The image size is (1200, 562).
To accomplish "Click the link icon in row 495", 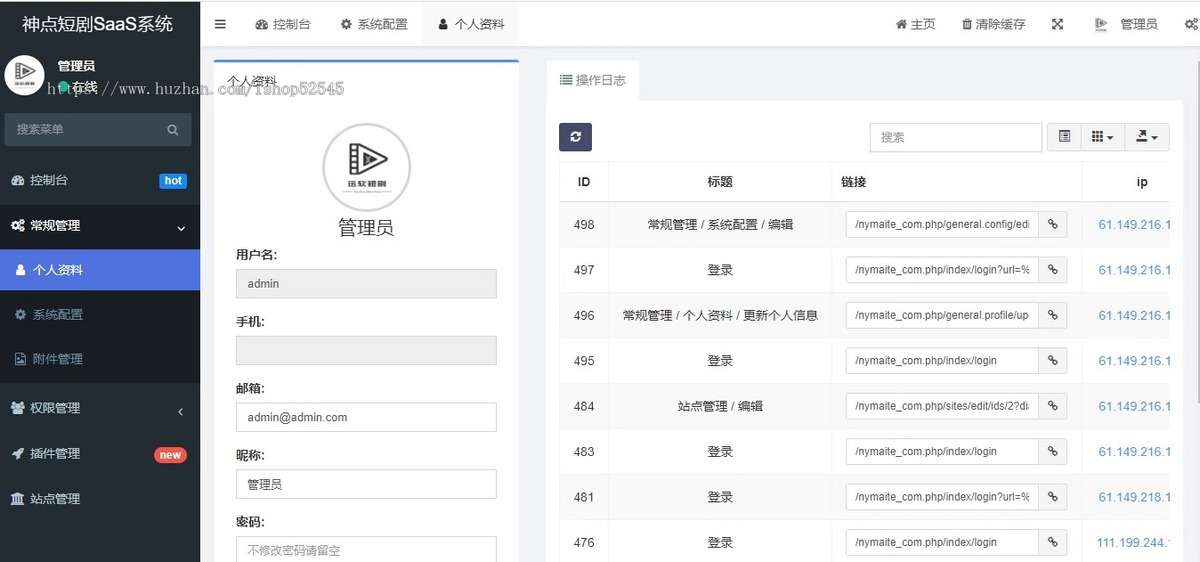I will click(x=1053, y=361).
